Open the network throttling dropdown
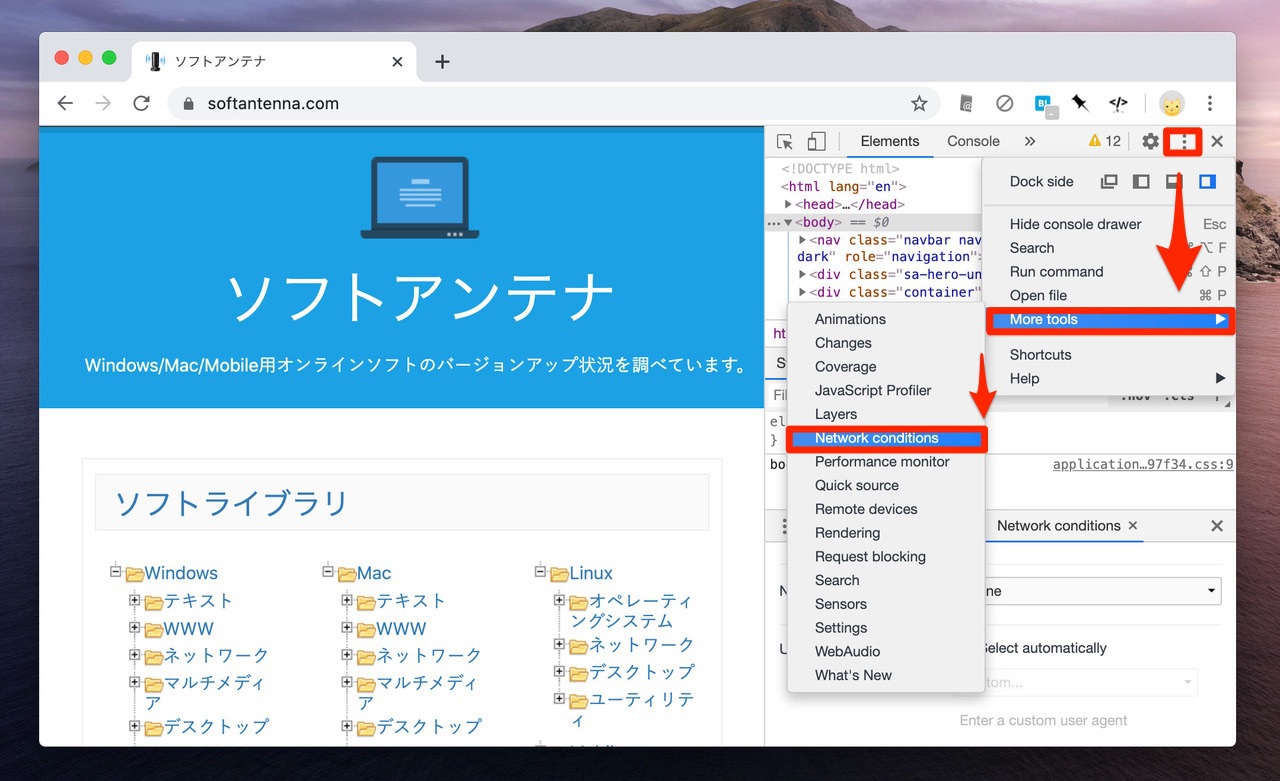The width and height of the screenshot is (1280, 781). coord(1100,591)
